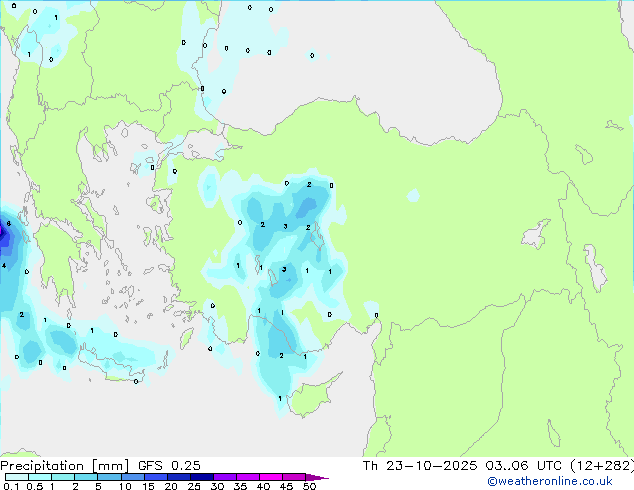This screenshot has width=634, height=490.
Task: Click the '6' precipitation value on map
Action: point(8,224)
